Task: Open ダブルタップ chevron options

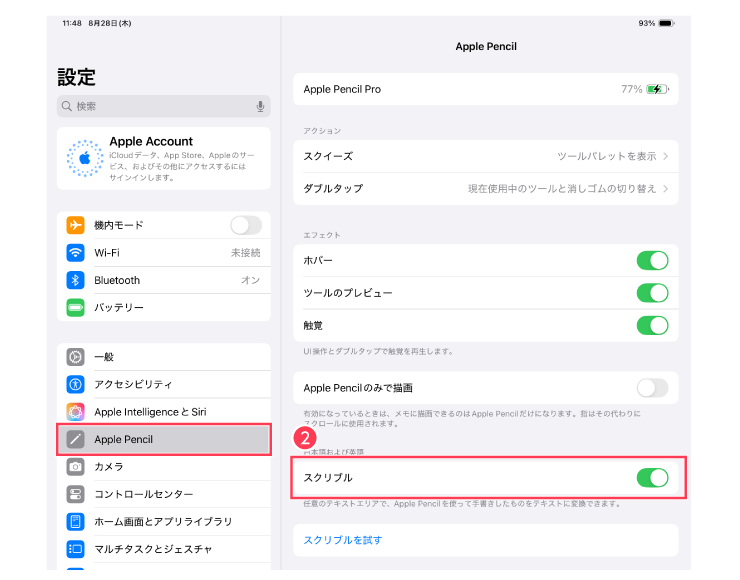Action: (665, 189)
